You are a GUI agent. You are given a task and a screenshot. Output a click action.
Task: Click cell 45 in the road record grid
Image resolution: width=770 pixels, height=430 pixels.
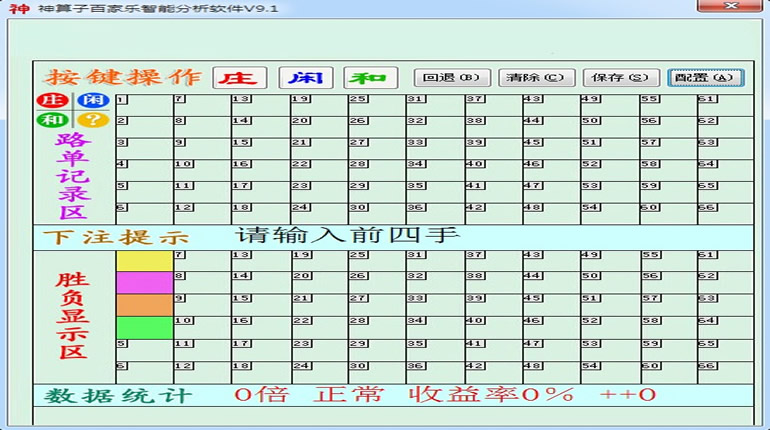tap(551, 148)
